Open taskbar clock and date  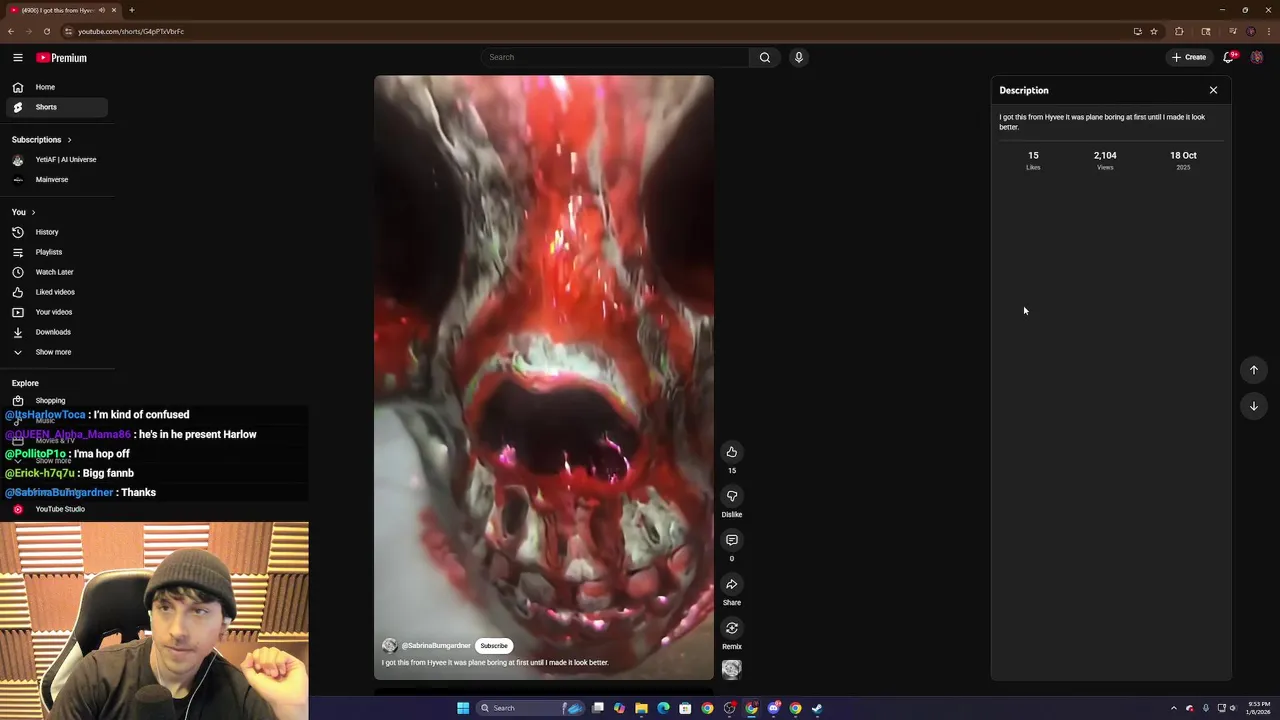[x=1258, y=708]
